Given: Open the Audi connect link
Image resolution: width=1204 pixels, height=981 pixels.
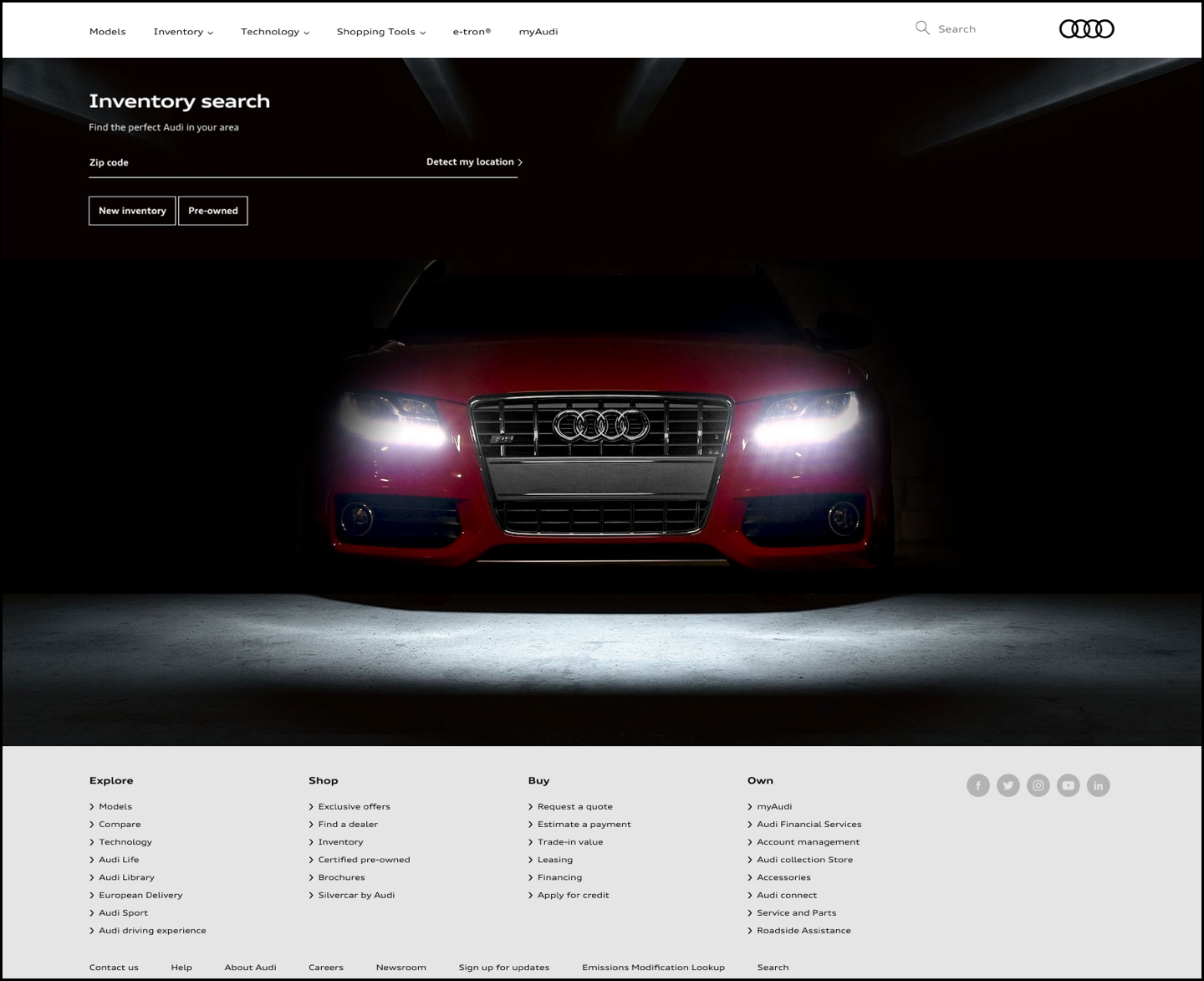Looking at the screenshot, I should point(787,895).
